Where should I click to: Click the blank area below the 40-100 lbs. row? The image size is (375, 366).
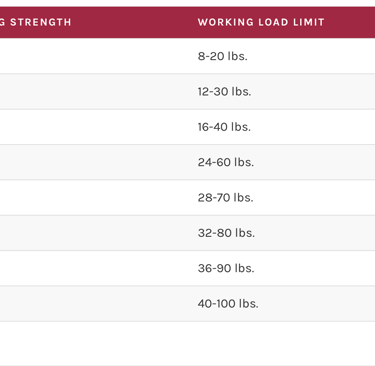187,343
